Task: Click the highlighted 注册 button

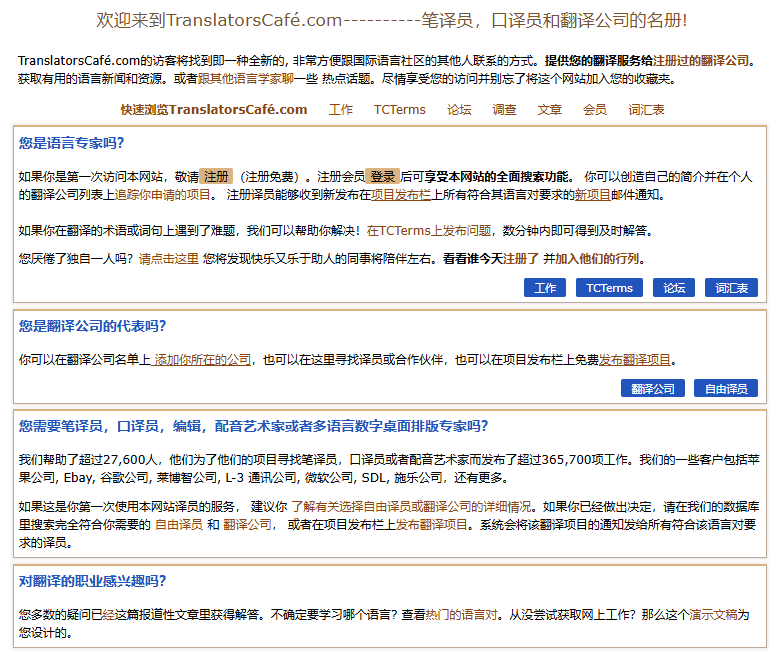Action: tap(216, 176)
